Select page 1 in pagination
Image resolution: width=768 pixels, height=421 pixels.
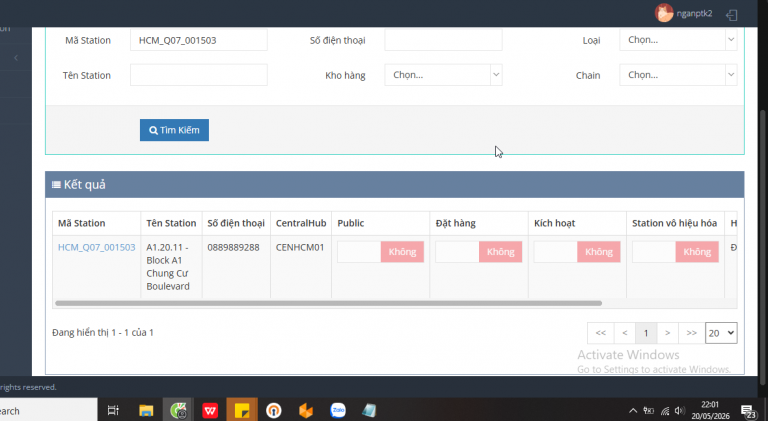pos(646,333)
